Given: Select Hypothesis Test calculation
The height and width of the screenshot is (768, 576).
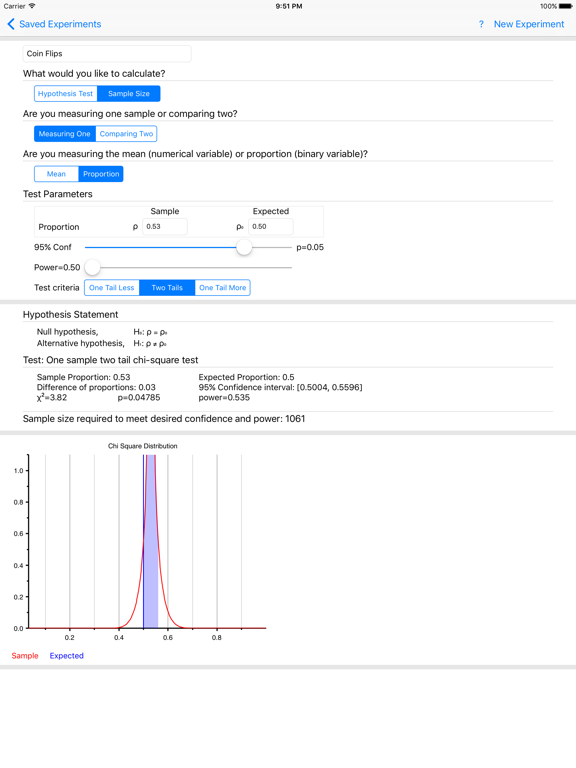Looking at the screenshot, I should coord(66,94).
